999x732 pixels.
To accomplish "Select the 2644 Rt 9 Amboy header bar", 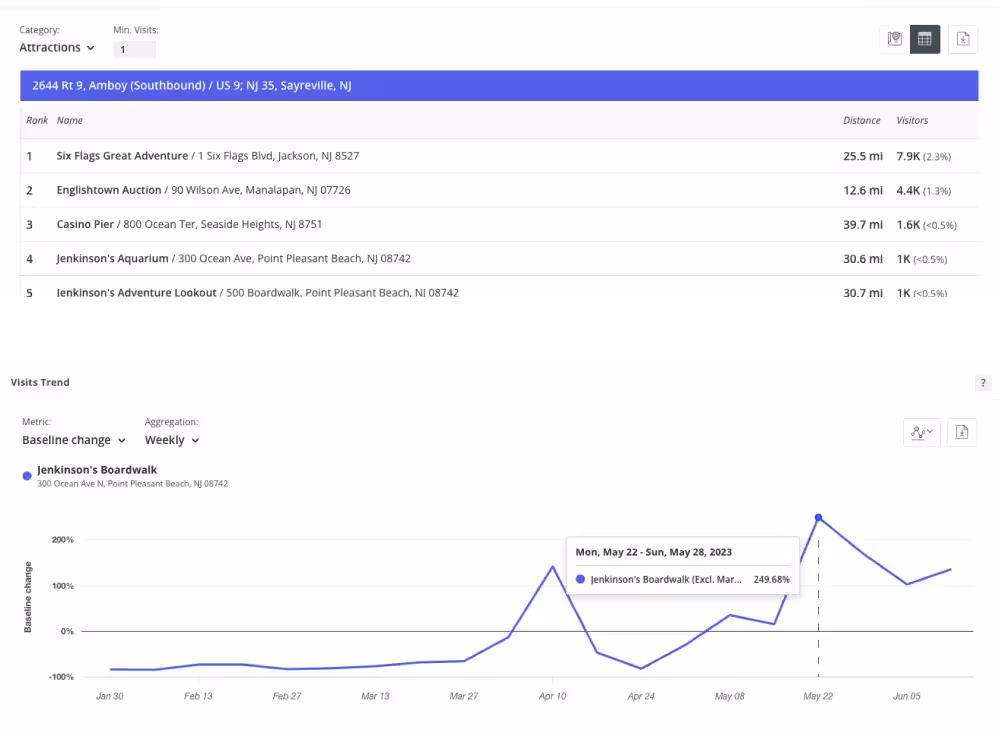I will pos(499,85).
